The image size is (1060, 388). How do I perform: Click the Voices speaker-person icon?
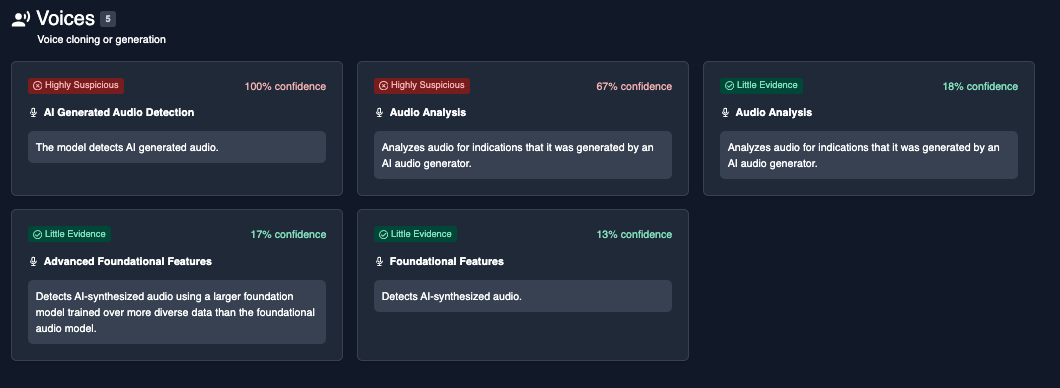[x=21, y=19]
